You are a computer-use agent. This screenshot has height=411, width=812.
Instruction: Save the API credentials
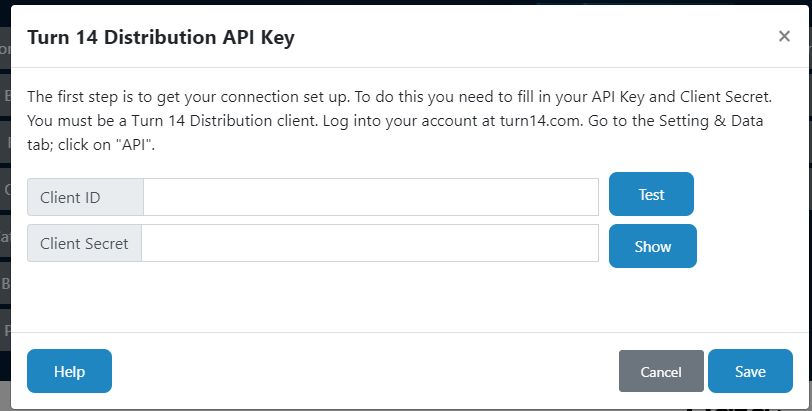pyautogui.click(x=750, y=371)
